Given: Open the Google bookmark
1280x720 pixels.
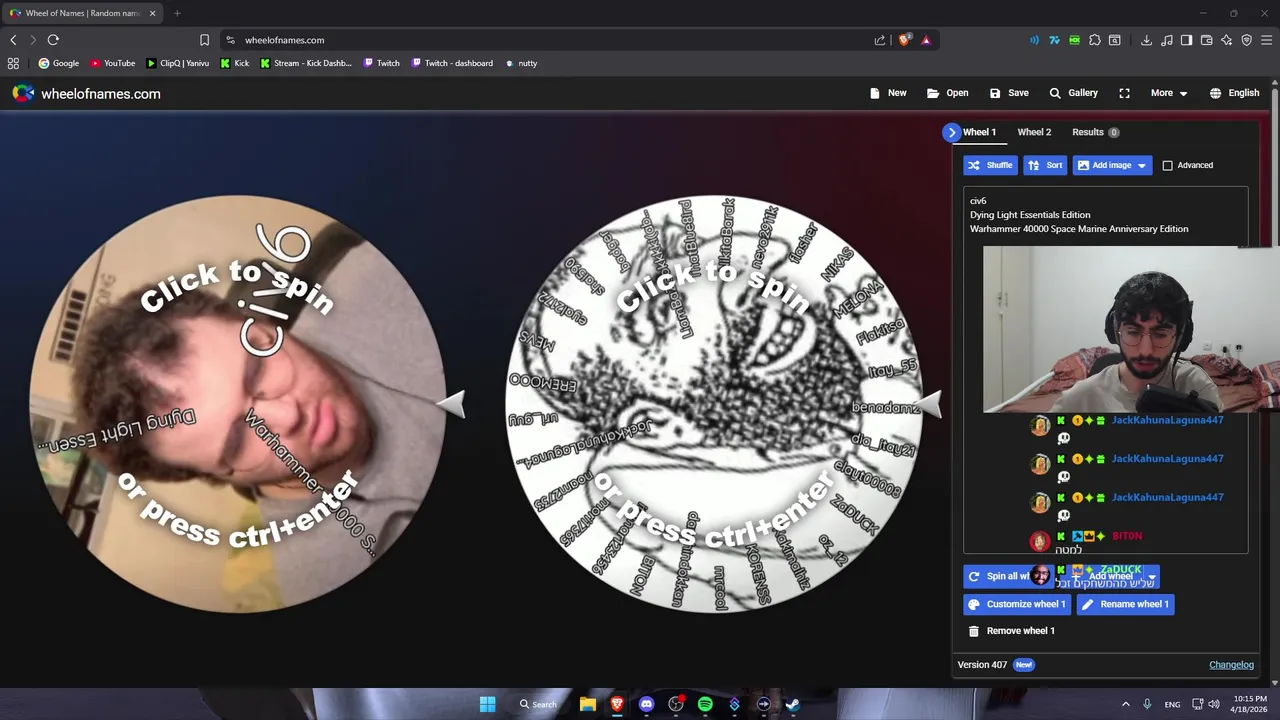Looking at the screenshot, I should tap(58, 63).
